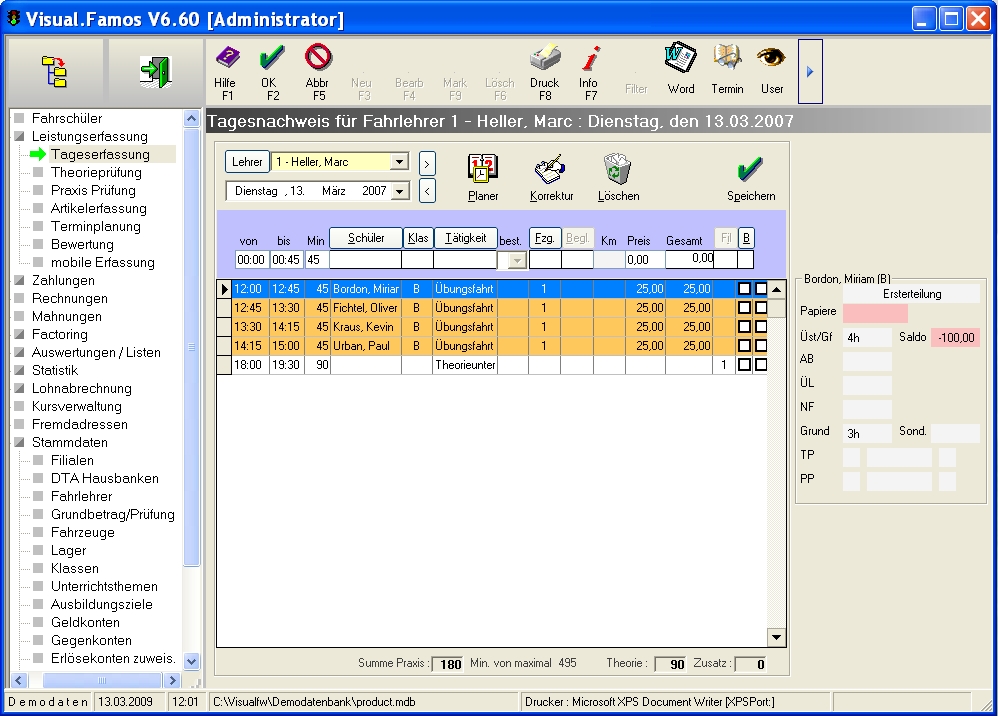Screen dimensions: 998x716
Task: Tick first checkbox in Bordon, Miriam row
Action: click(x=744, y=289)
